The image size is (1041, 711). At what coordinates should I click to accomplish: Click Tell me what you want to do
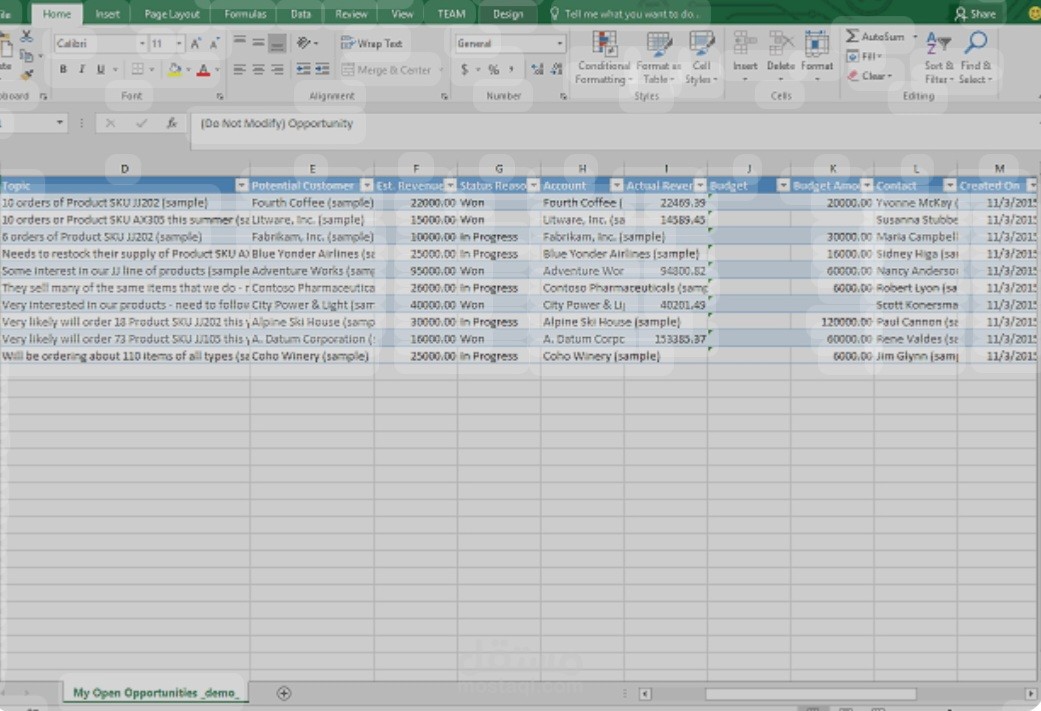[625, 14]
